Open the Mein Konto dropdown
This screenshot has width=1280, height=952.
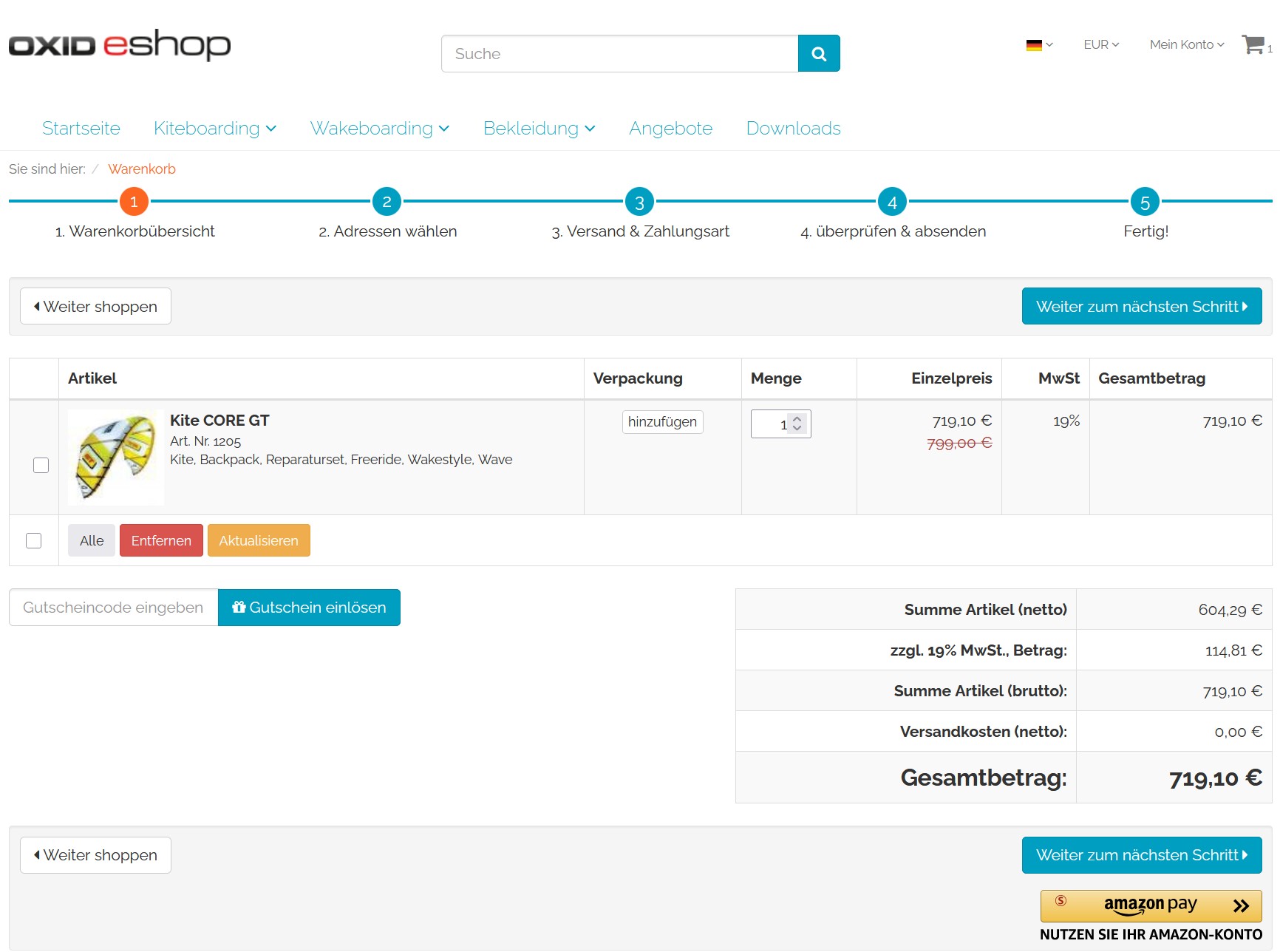tap(1186, 45)
